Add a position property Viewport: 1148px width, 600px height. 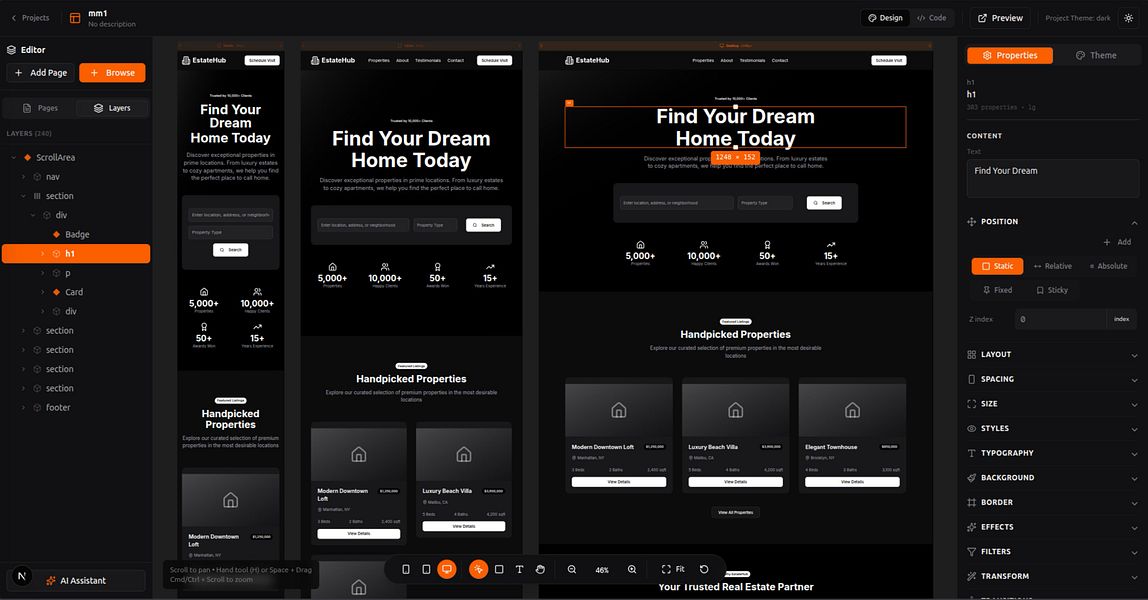tap(1117, 242)
